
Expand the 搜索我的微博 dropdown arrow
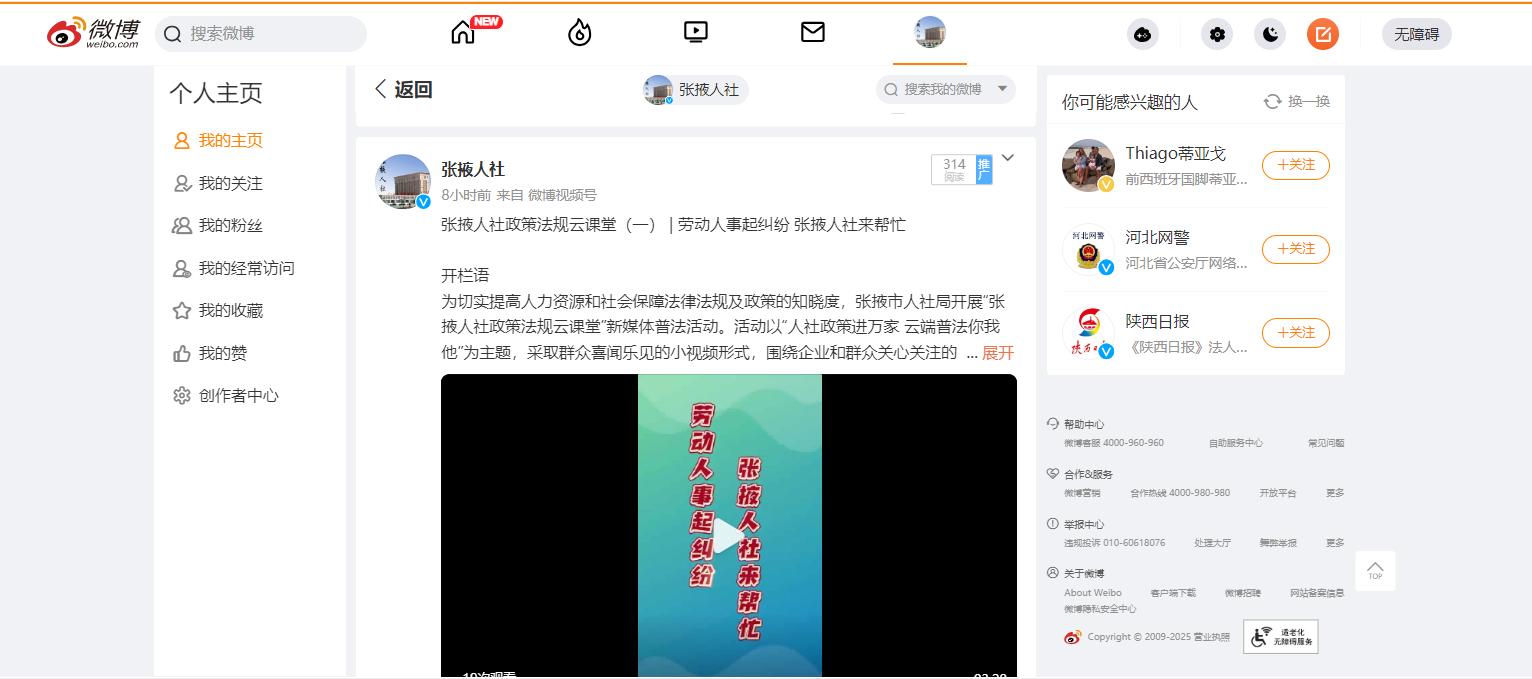pos(1002,89)
